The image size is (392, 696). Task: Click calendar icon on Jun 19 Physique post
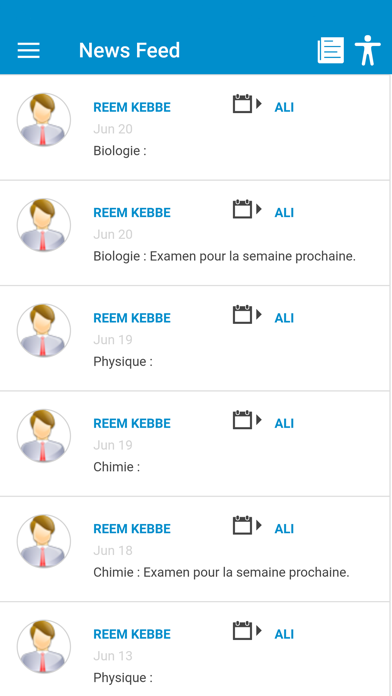[247, 315]
